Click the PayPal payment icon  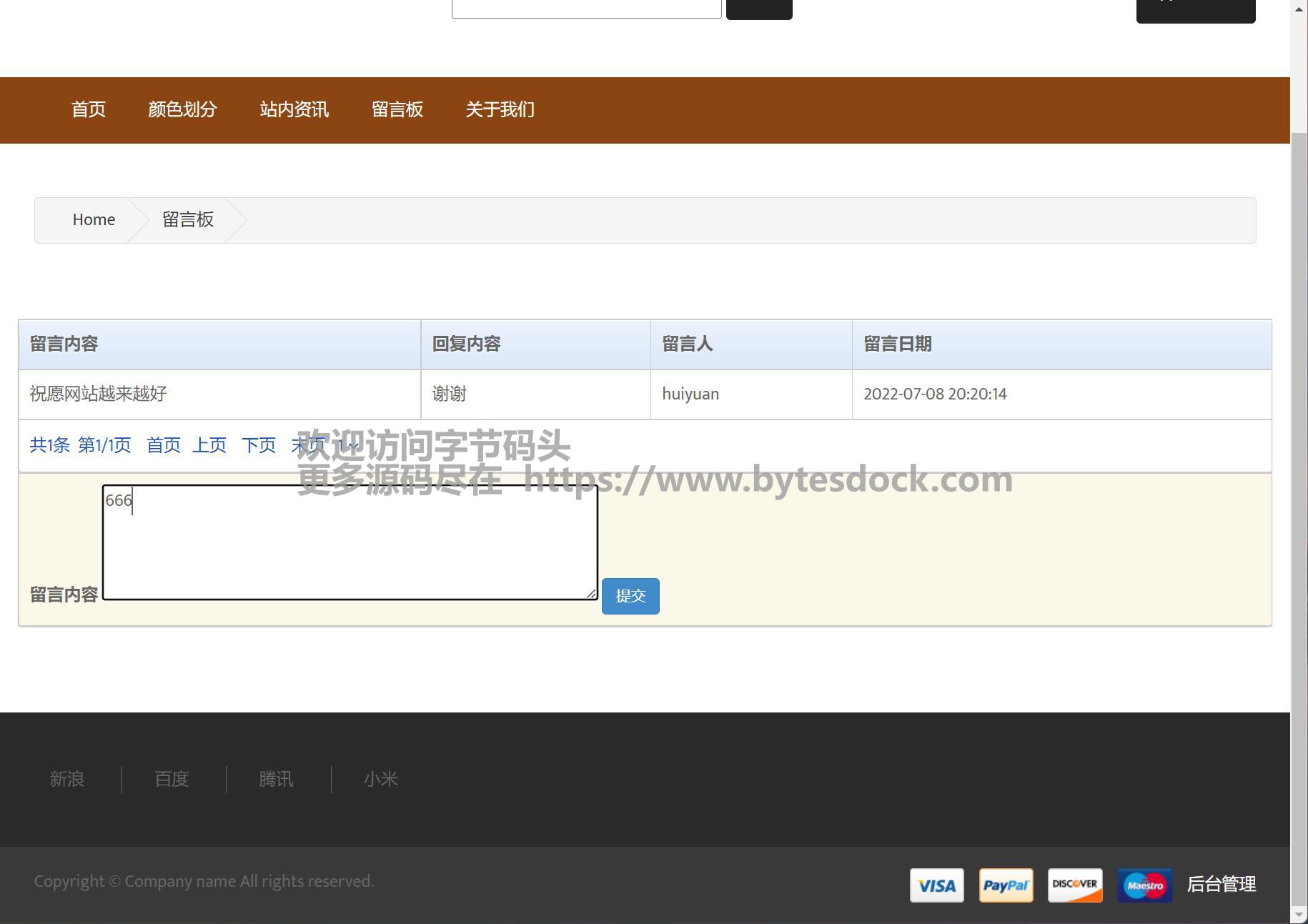point(1006,885)
